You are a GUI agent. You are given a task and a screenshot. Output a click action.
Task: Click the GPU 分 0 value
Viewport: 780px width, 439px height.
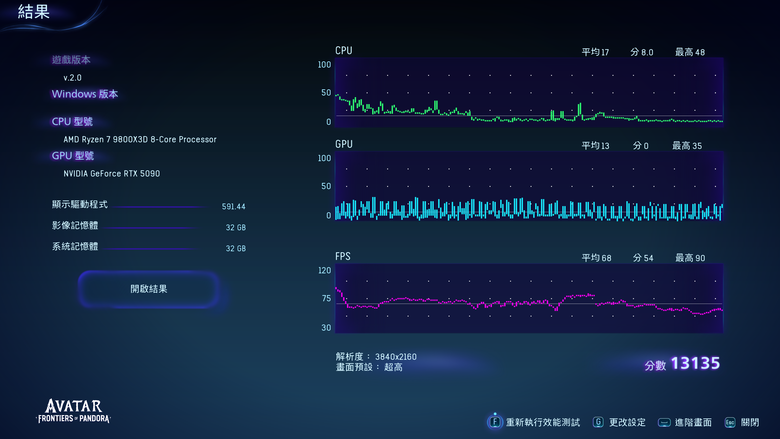coord(640,146)
